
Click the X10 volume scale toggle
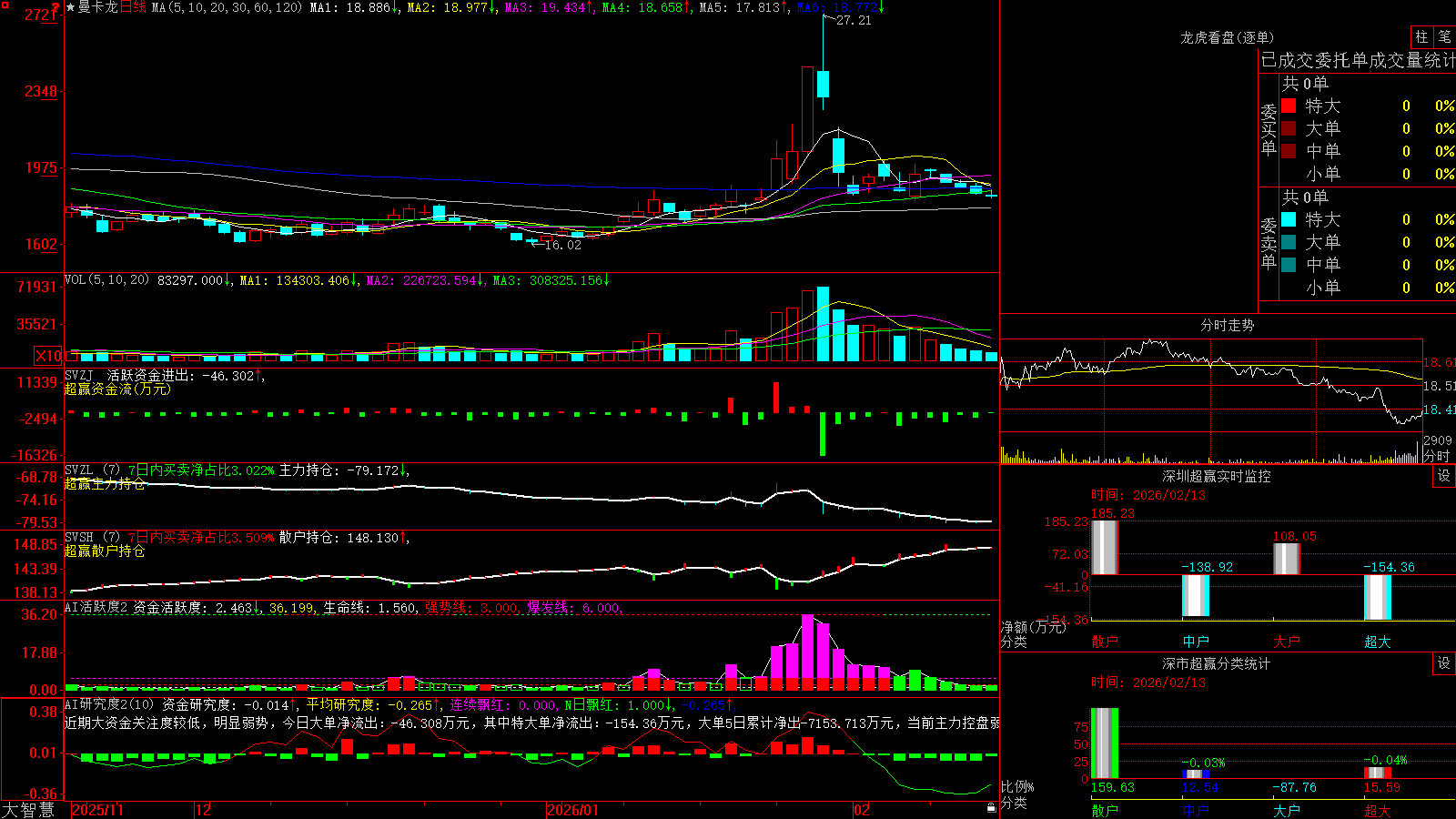[x=48, y=356]
